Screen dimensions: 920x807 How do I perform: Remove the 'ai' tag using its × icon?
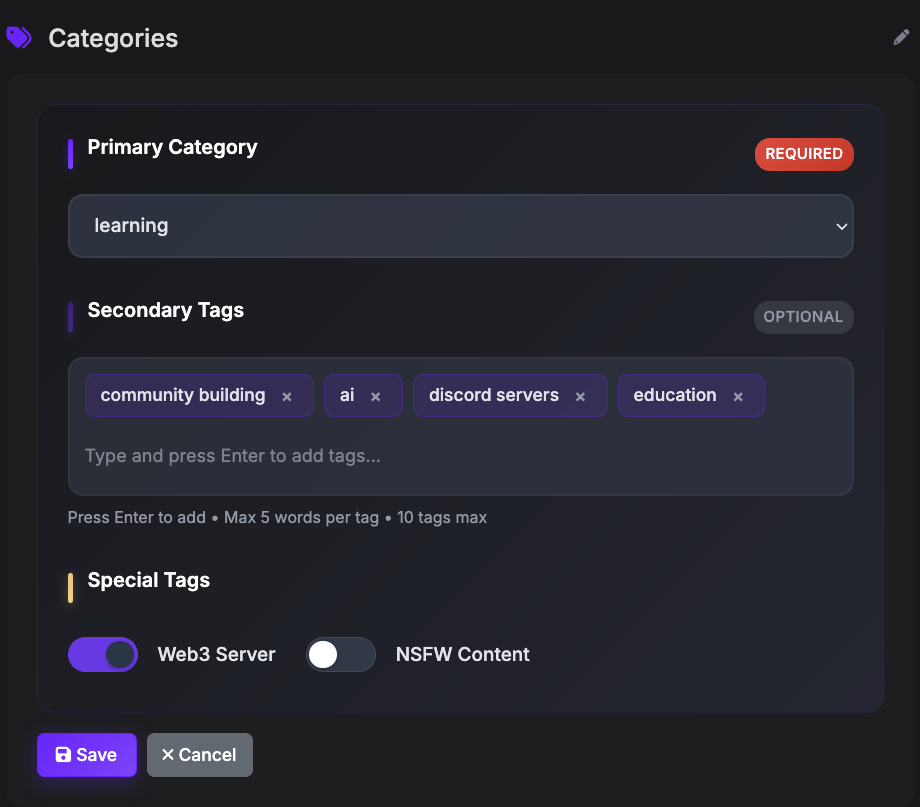[375, 395]
